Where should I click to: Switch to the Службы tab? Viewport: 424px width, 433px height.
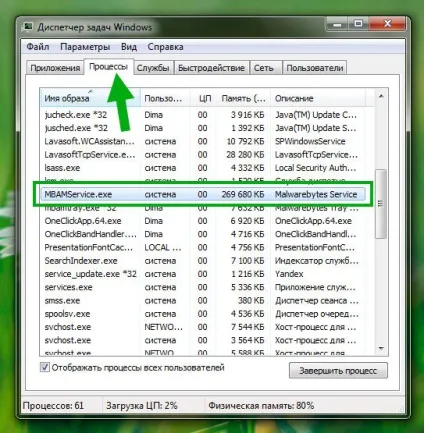point(153,68)
